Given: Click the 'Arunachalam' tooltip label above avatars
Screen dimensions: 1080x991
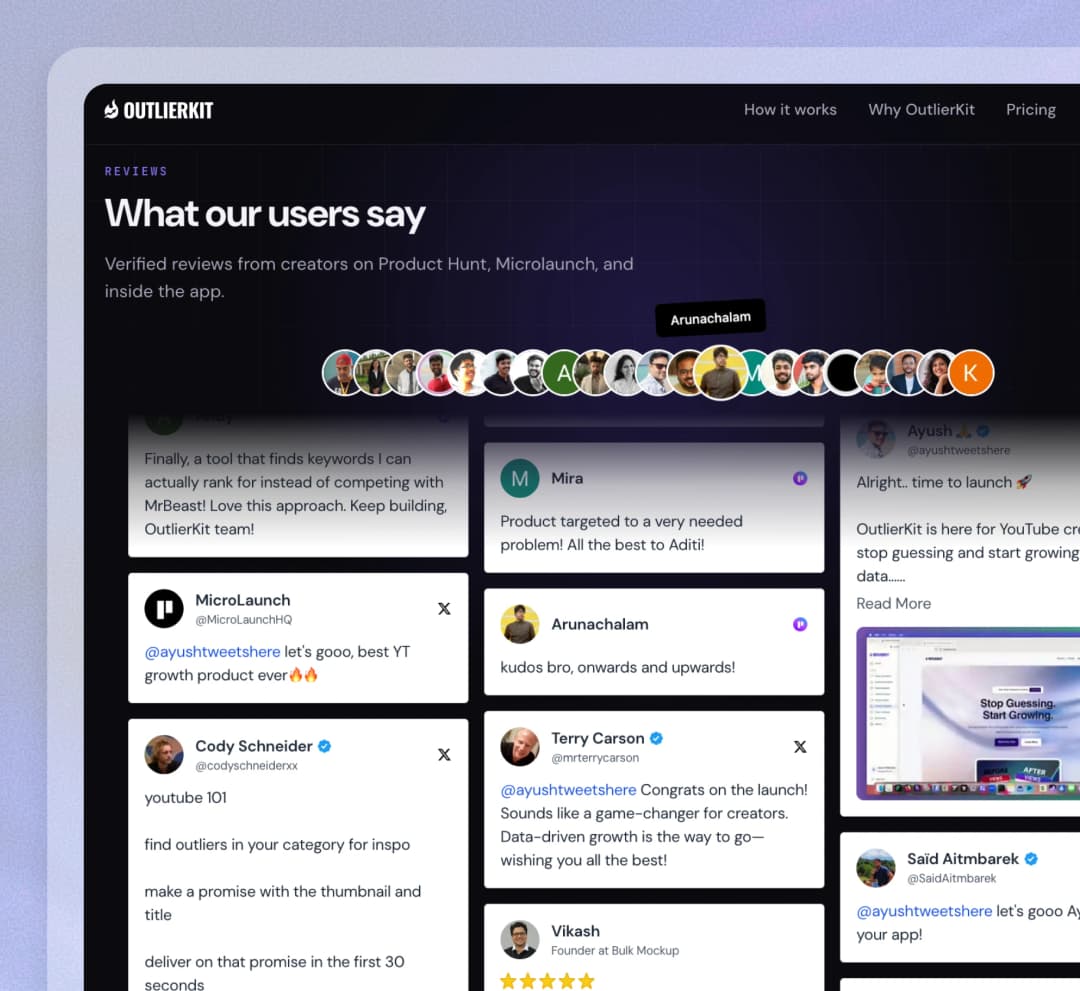Looking at the screenshot, I should pos(710,318).
